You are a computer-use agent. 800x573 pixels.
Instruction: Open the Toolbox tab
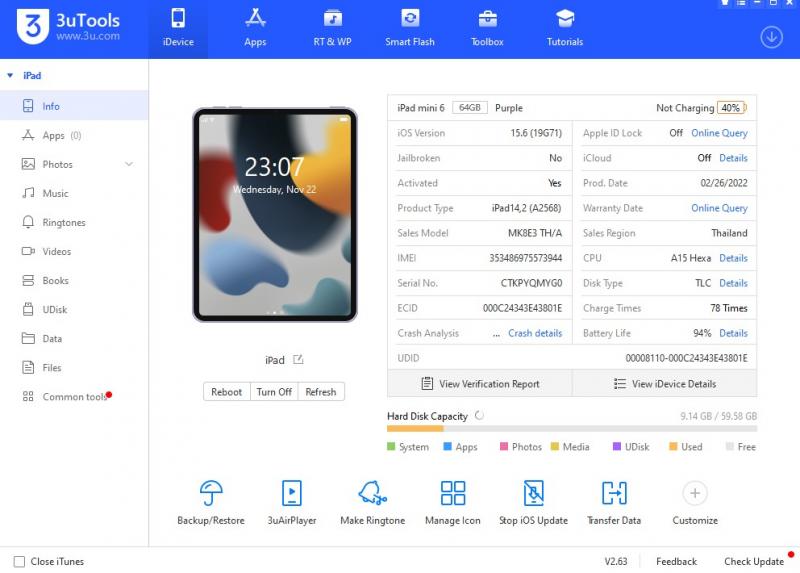[487, 29]
